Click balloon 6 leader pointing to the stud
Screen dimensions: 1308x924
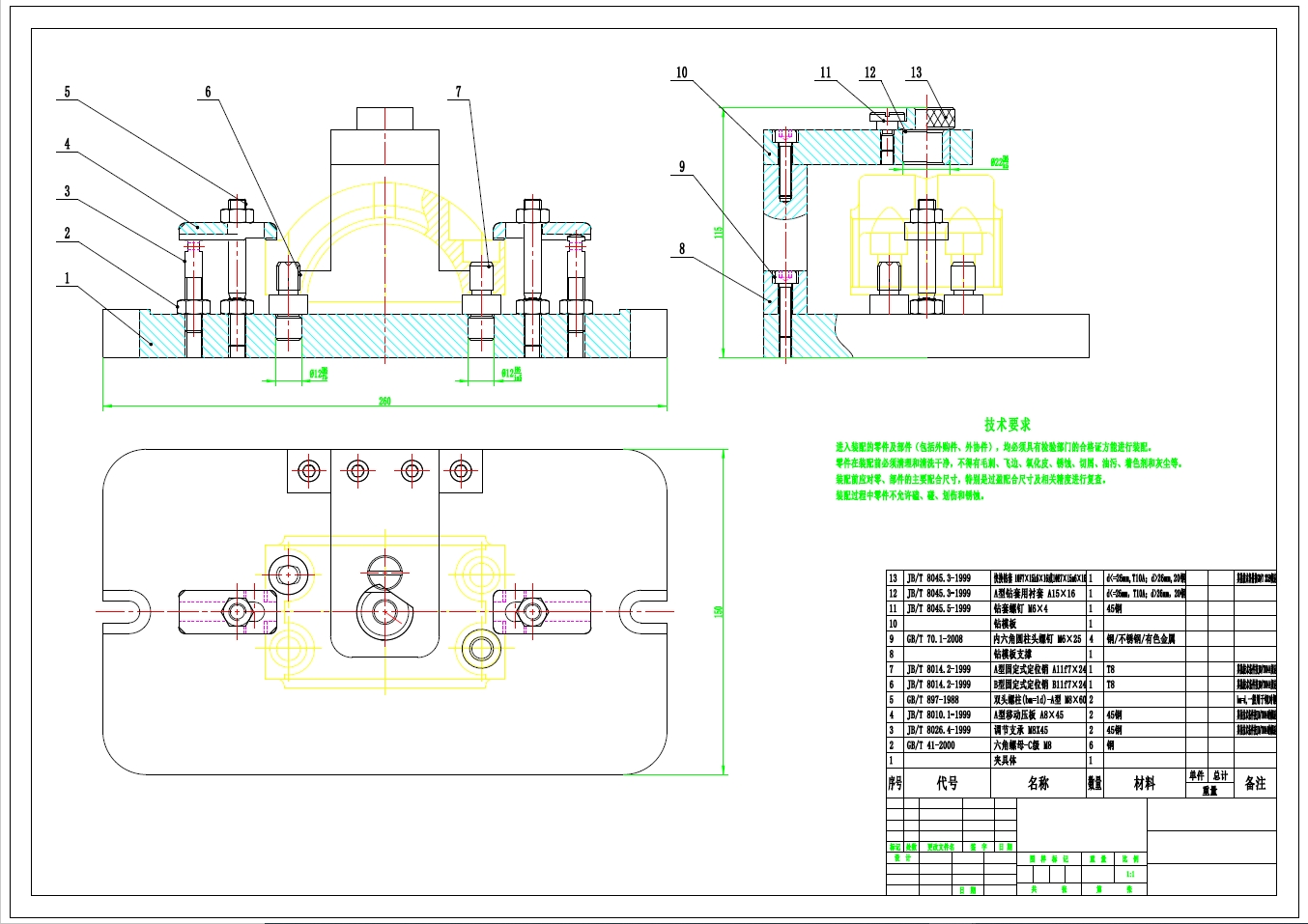coord(207,93)
